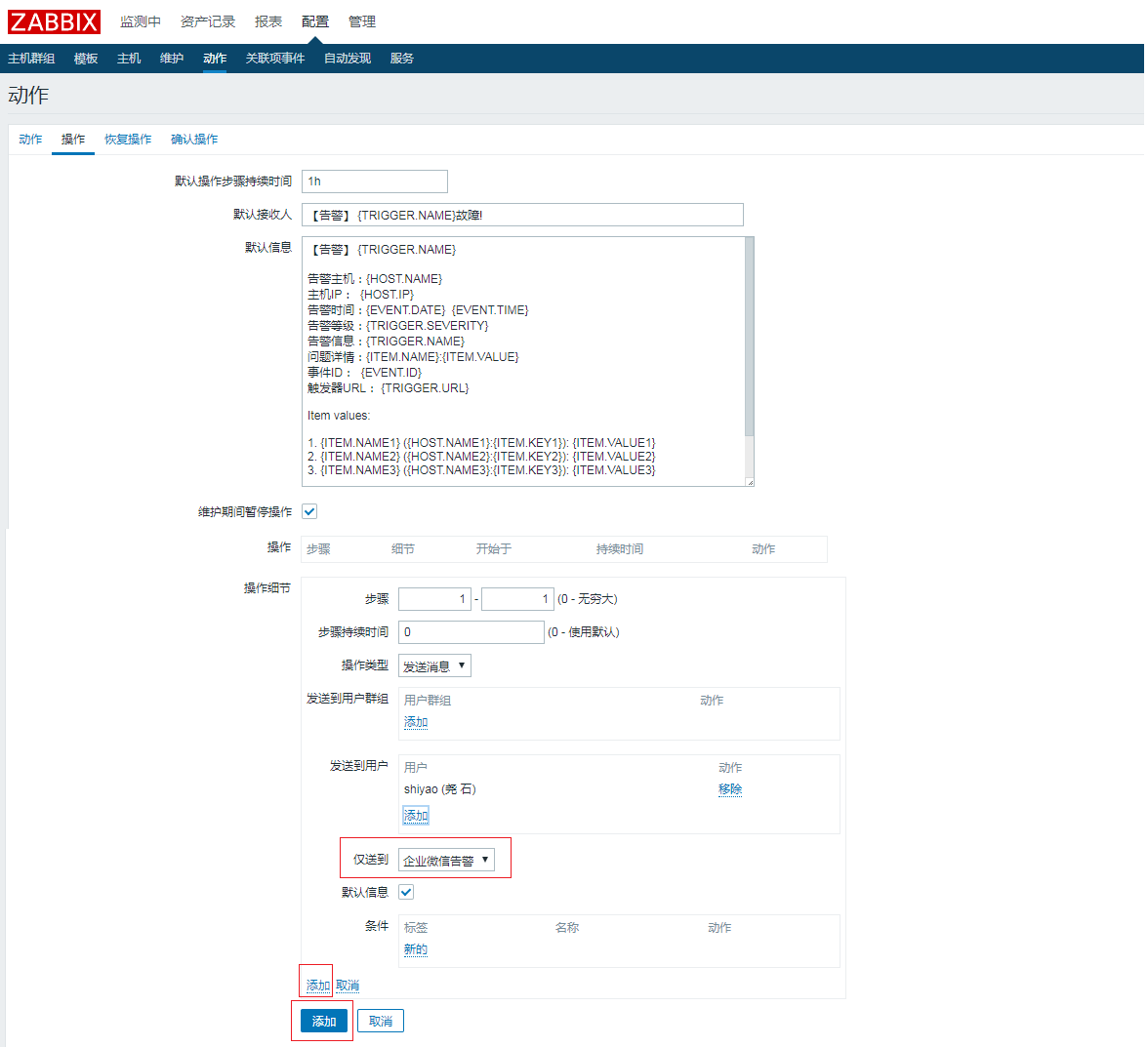This screenshot has height=1047, width=1148.
Task: Click 新的 link to add a condition
Action: (416, 949)
